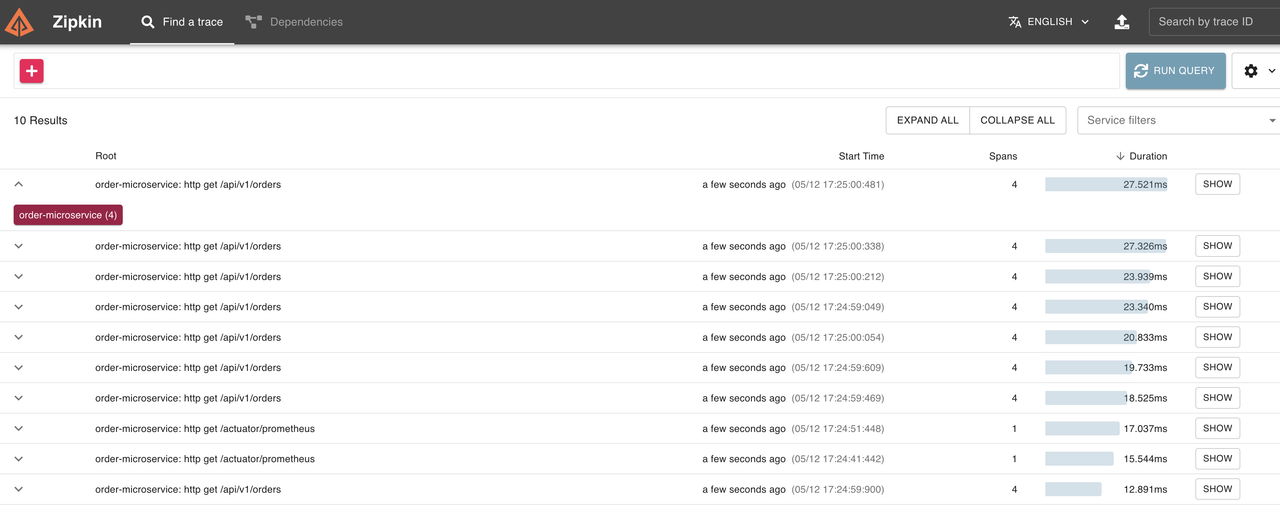The image size is (1280, 518).
Task: Click the EXPAND ALL button
Action: 927,120
